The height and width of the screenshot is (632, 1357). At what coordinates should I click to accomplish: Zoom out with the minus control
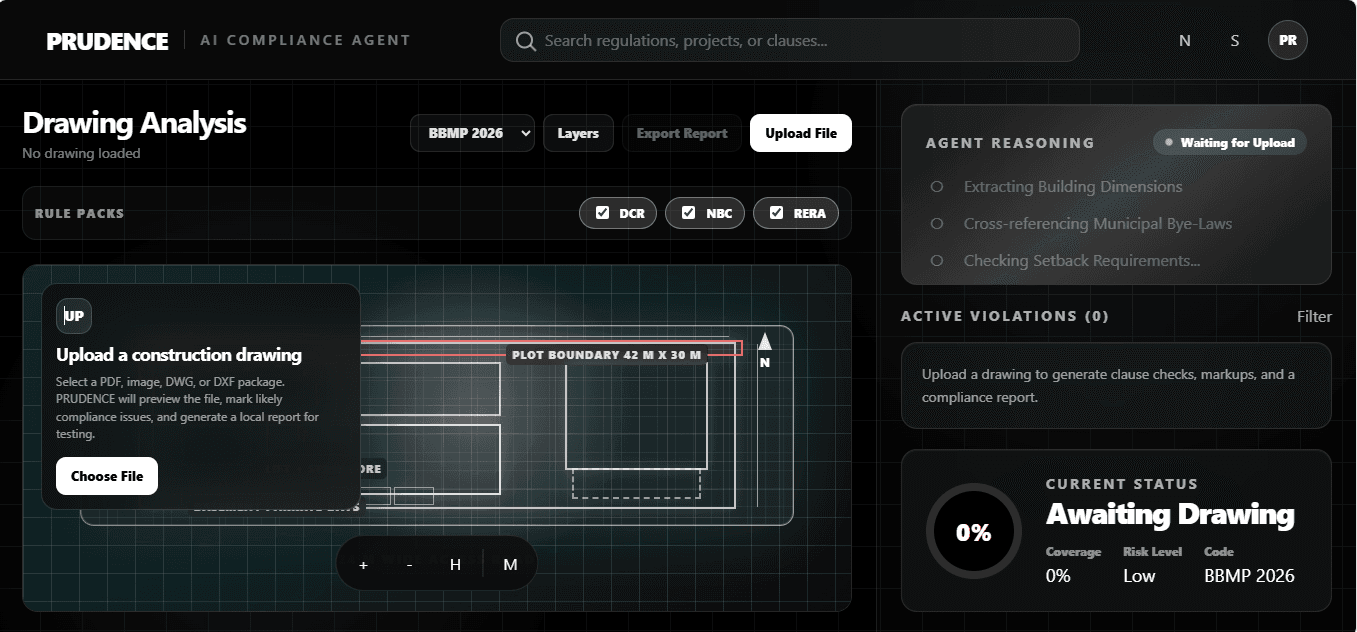[x=410, y=565]
